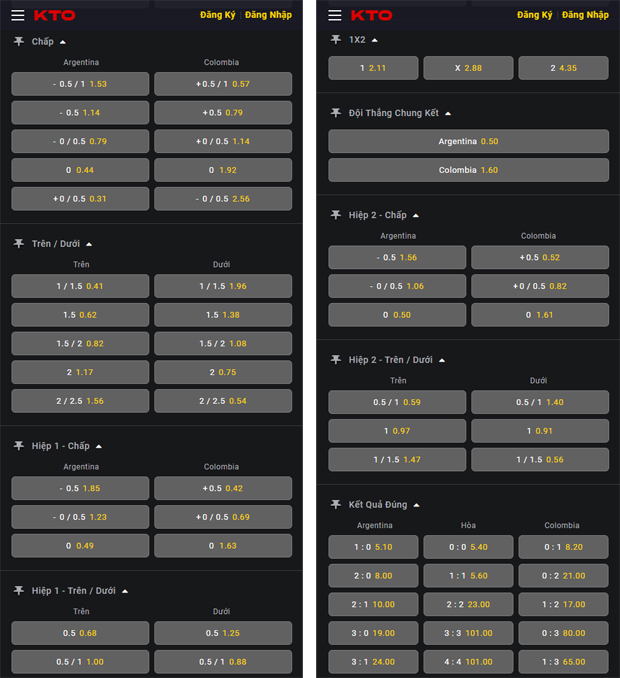Select Colombia 0 handicap at 1.92
620x678 pixels.
(223, 170)
